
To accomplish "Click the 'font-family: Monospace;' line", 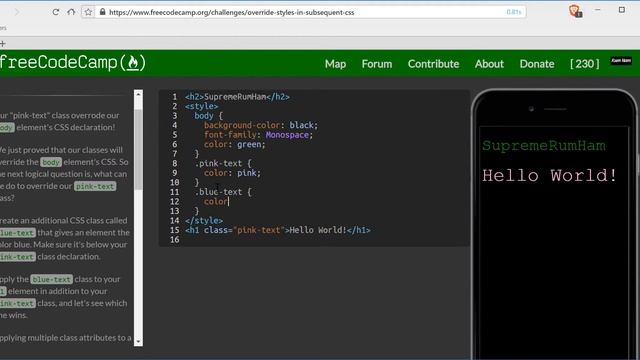I will tap(258, 135).
